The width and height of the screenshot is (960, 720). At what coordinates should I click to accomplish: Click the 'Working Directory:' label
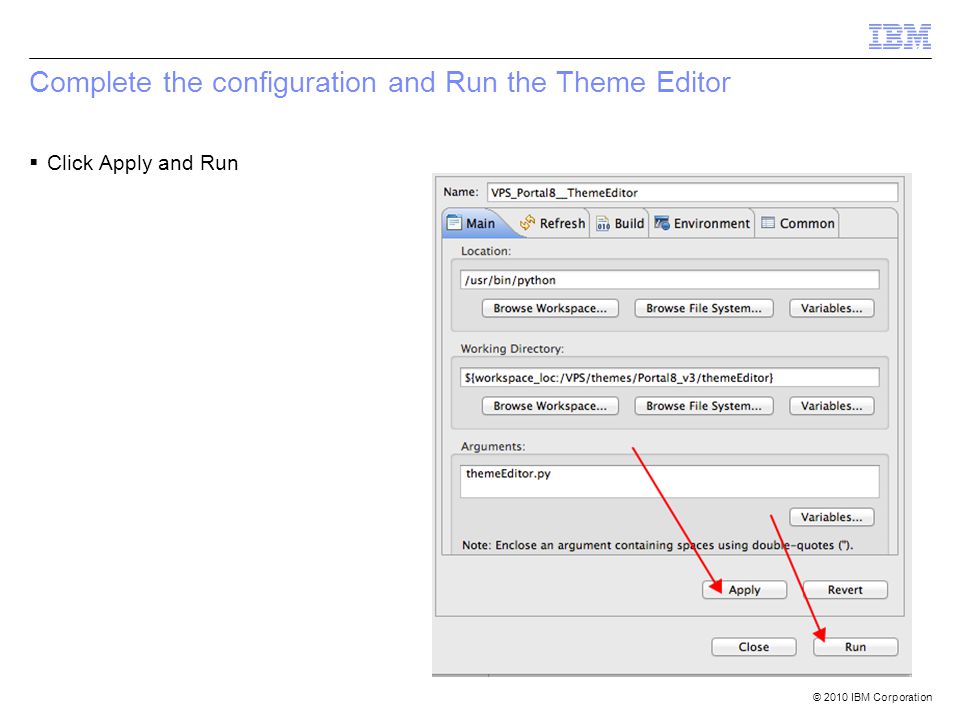point(512,348)
